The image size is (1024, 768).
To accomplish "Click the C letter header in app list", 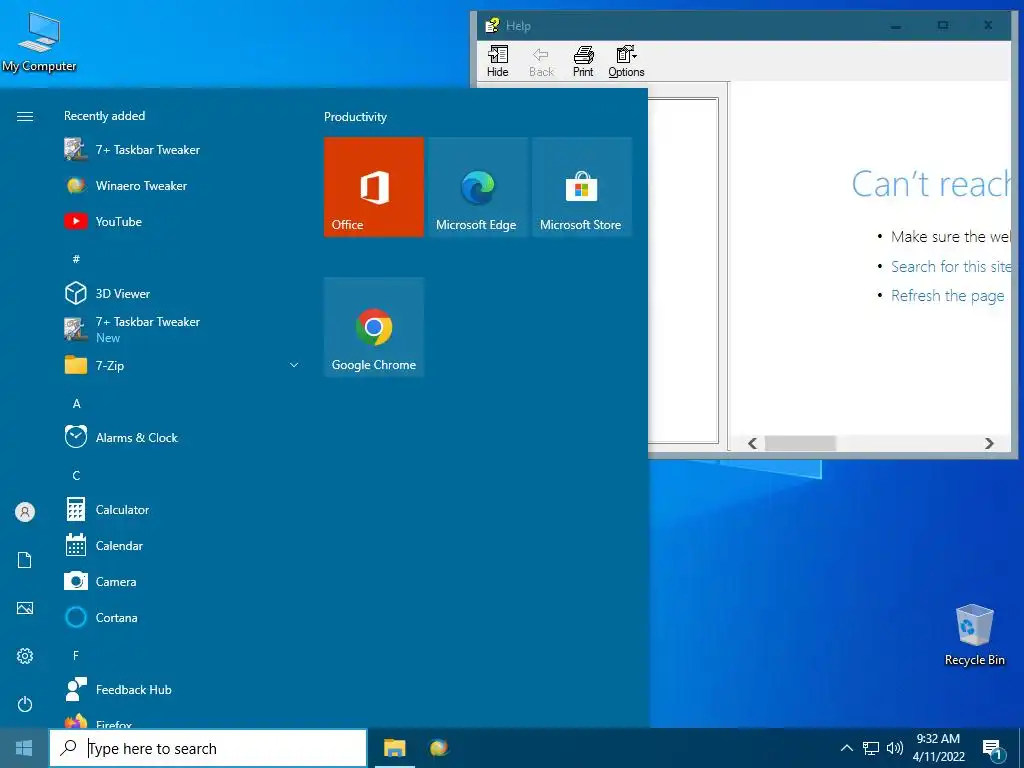I will [76, 475].
